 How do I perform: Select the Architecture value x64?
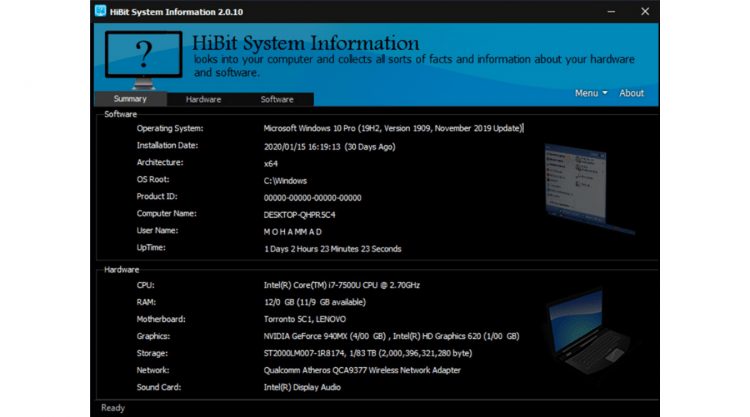coord(271,164)
